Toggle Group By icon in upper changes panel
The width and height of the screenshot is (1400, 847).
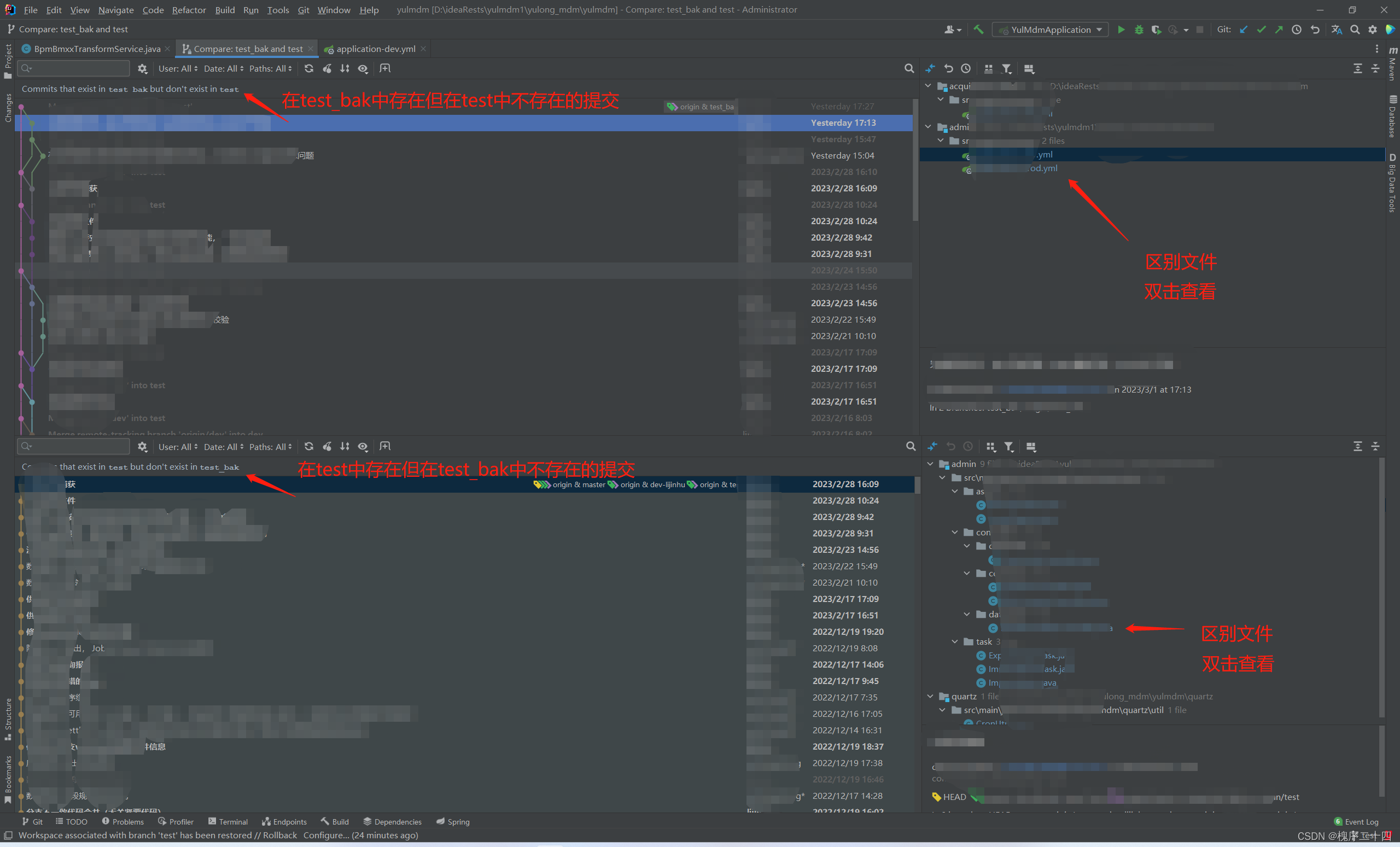(x=989, y=69)
